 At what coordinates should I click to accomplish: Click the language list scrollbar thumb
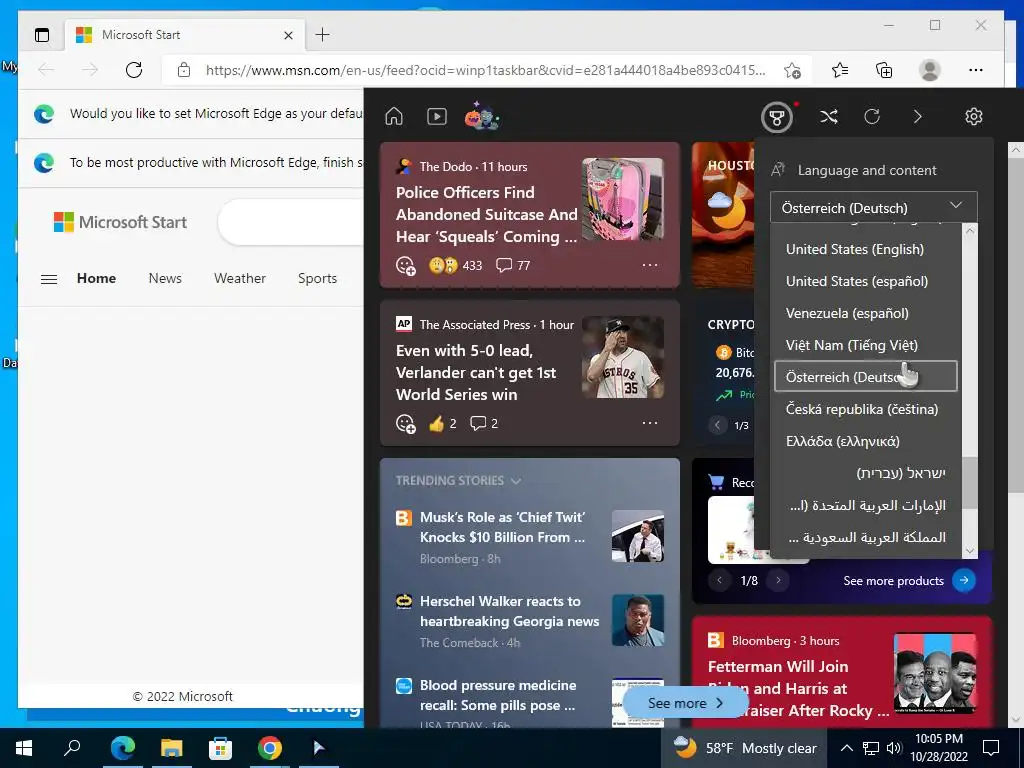pos(970,483)
